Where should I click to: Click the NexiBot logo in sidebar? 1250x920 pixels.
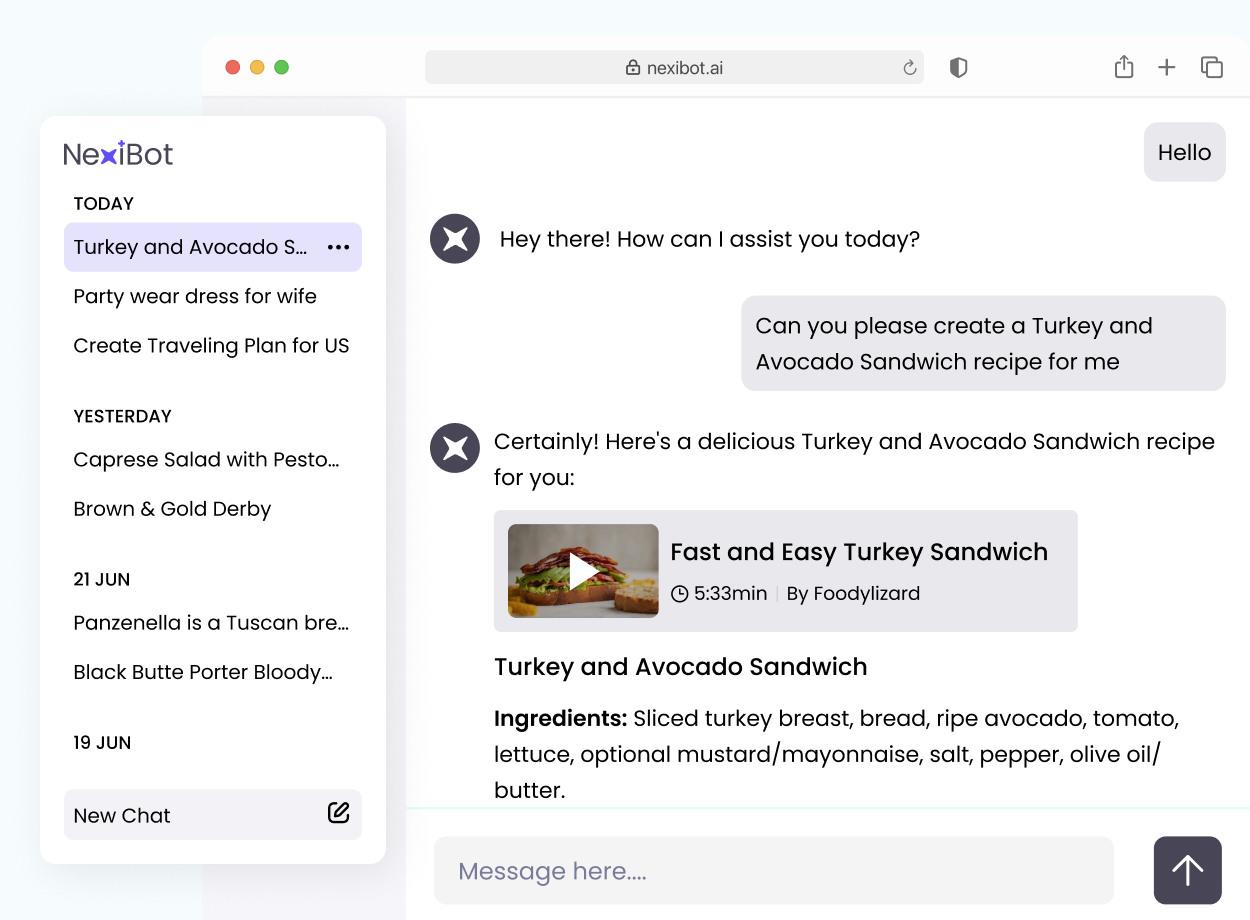pyautogui.click(x=118, y=153)
